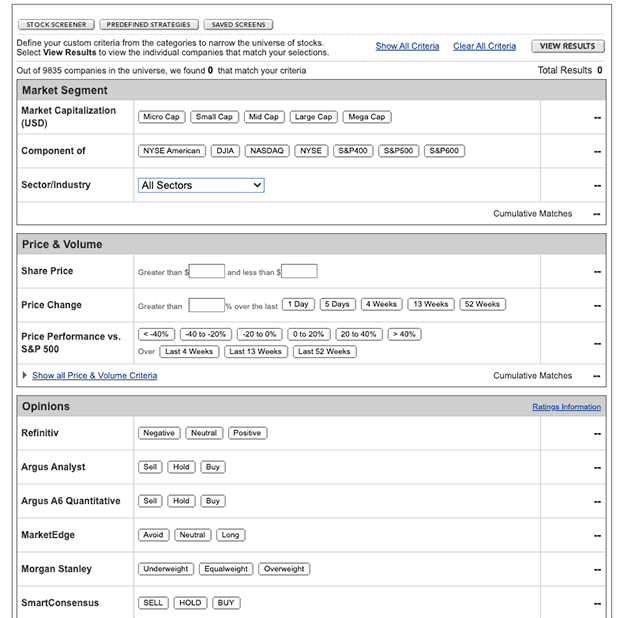This screenshot has height=618, width=624.
Task: Toggle the S&P500 component filter
Action: (398, 151)
